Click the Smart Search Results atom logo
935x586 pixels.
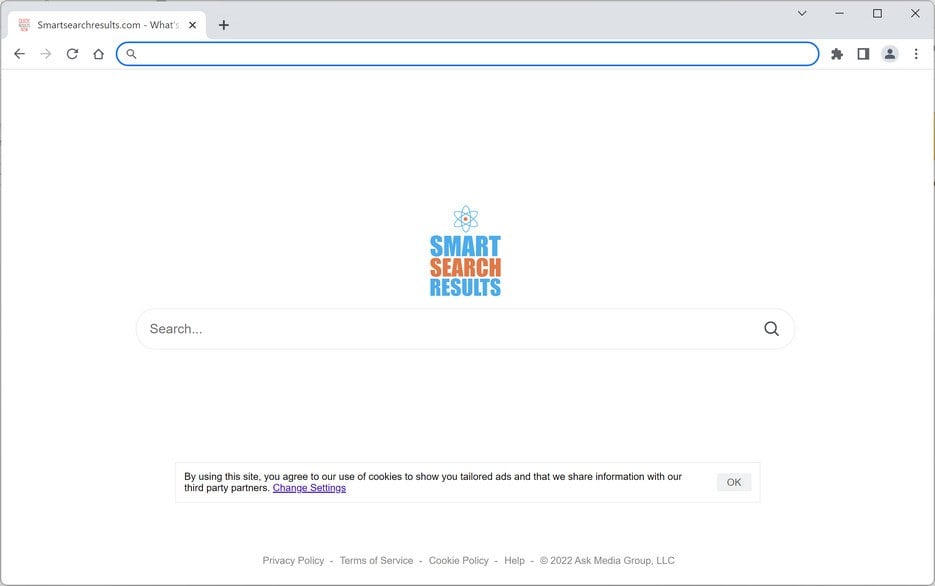coord(465,219)
